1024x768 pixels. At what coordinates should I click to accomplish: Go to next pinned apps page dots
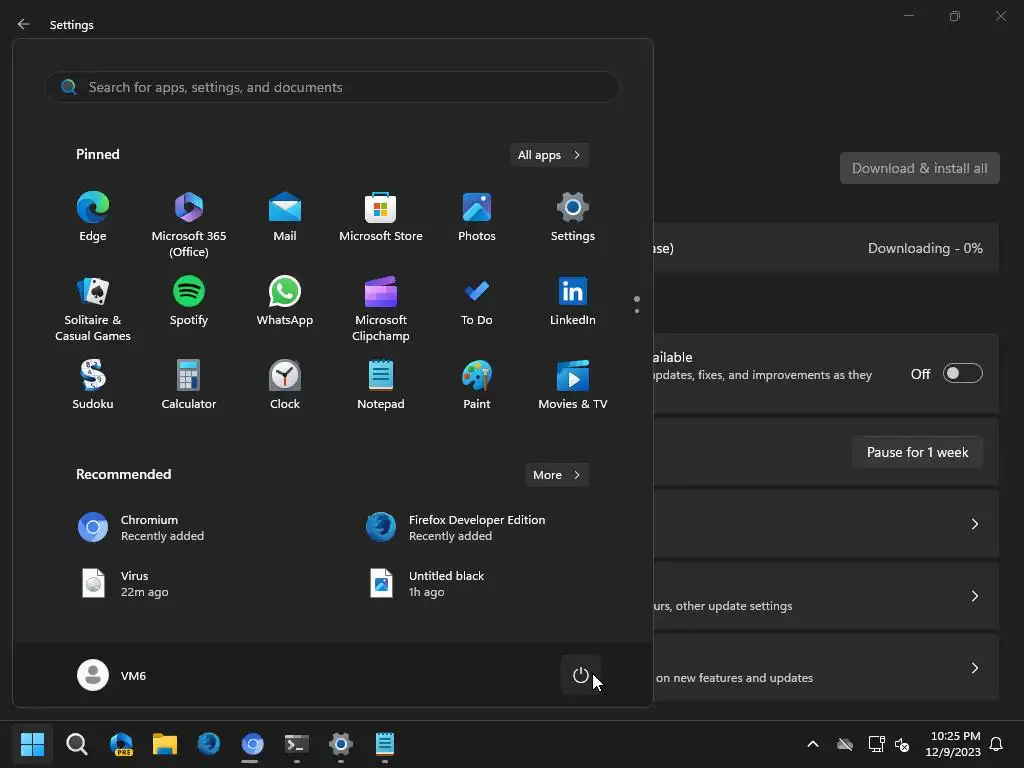tap(637, 304)
